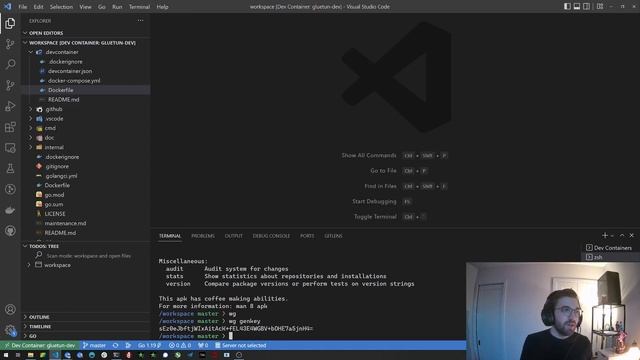This screenshot has height=360, width=640.
Task: Select the zsh terminal entry
Action: [x=609, y=257]
